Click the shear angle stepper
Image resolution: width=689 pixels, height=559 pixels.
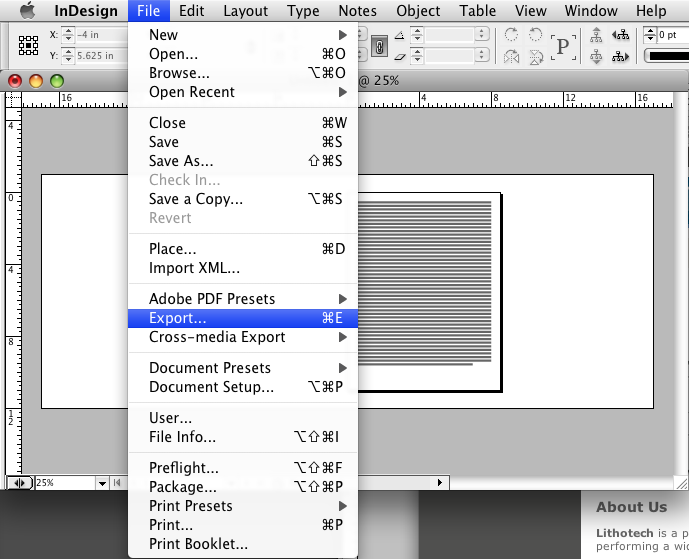coord(417,56)
